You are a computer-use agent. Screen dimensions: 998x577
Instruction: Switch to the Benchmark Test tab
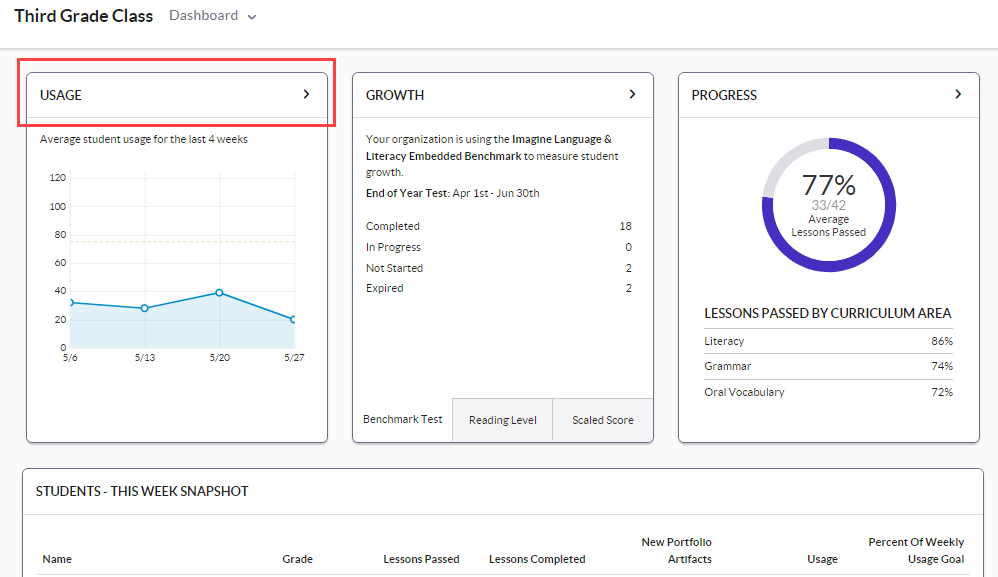click(402, 419)
